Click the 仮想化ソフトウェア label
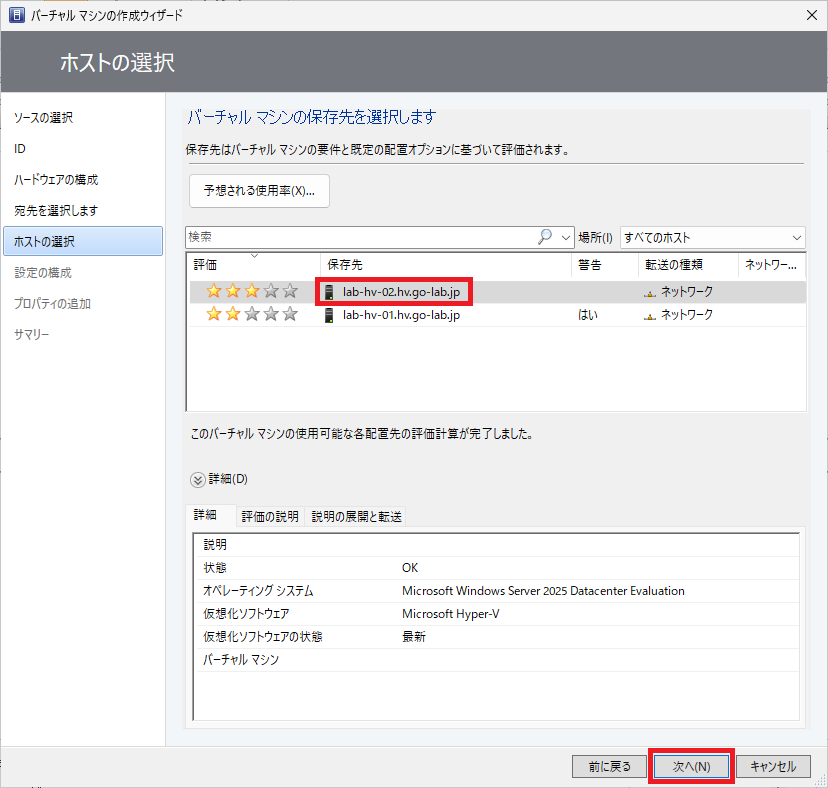 pos(246,614)
